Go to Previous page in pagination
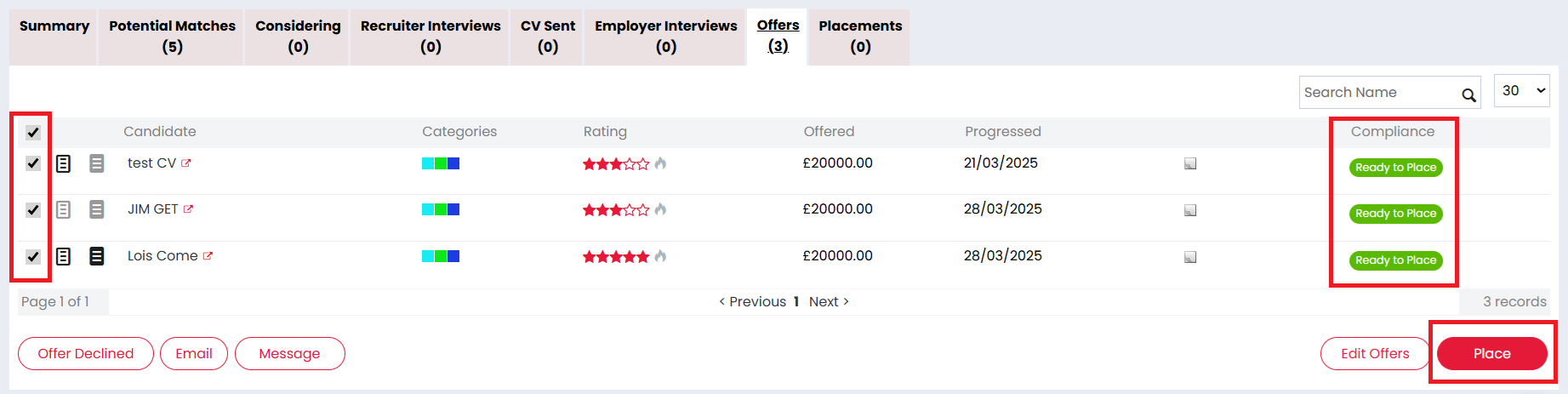This screenshot has height=394, width=1568. pos(753,301)
